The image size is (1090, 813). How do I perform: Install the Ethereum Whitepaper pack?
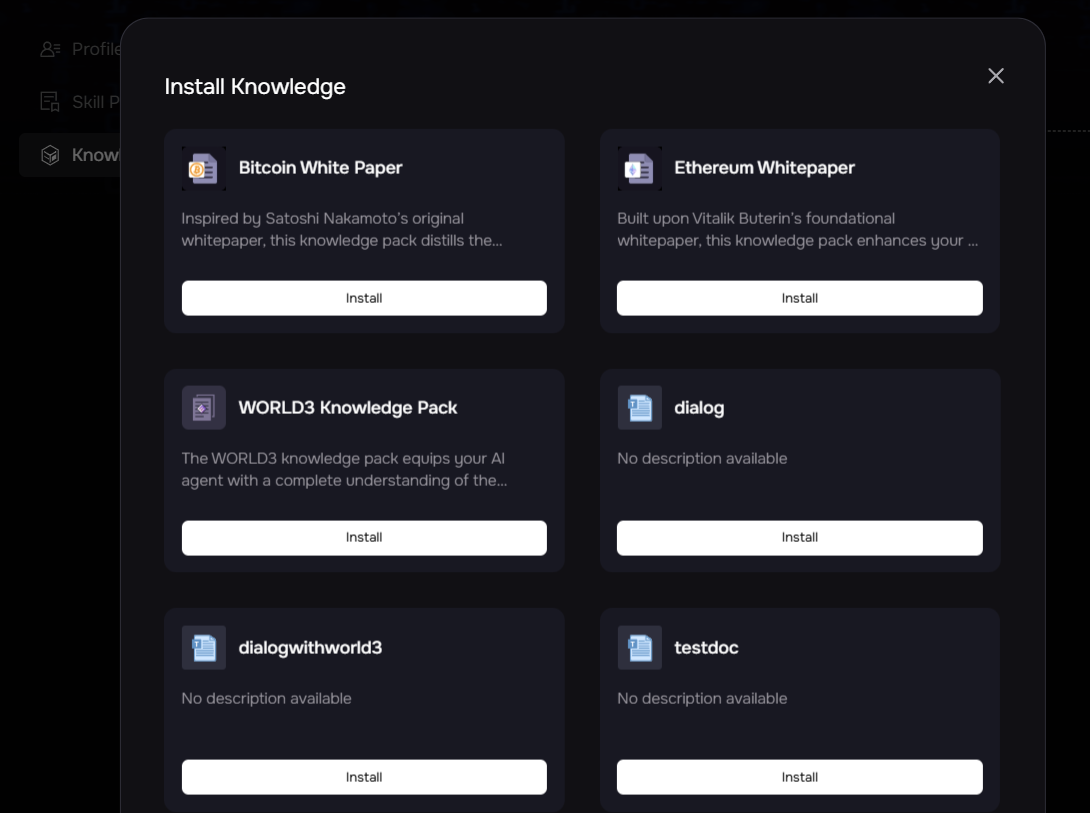click(x=799, y=298)
